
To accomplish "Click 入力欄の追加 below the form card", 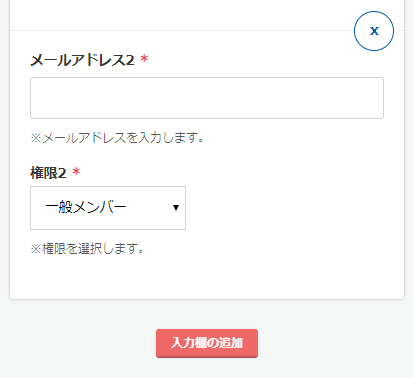I will pos(207,343).
